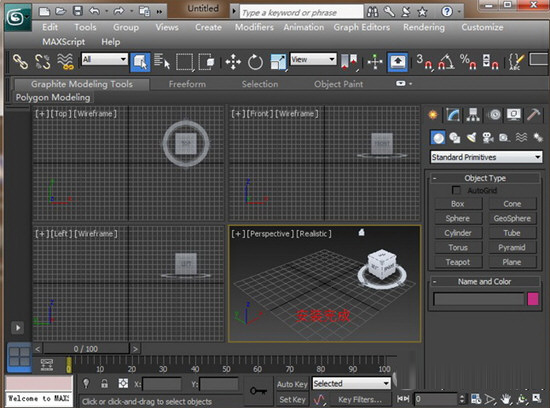
Task: Create a Sphere primitive
Action: click(458, 218)
